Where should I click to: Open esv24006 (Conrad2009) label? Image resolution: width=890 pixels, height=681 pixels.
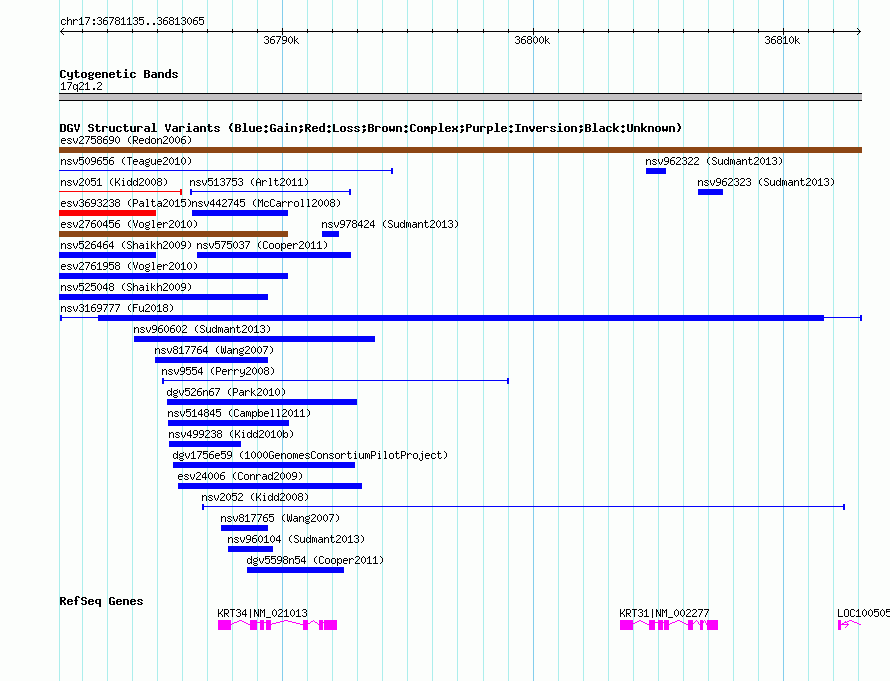[240, 476]
